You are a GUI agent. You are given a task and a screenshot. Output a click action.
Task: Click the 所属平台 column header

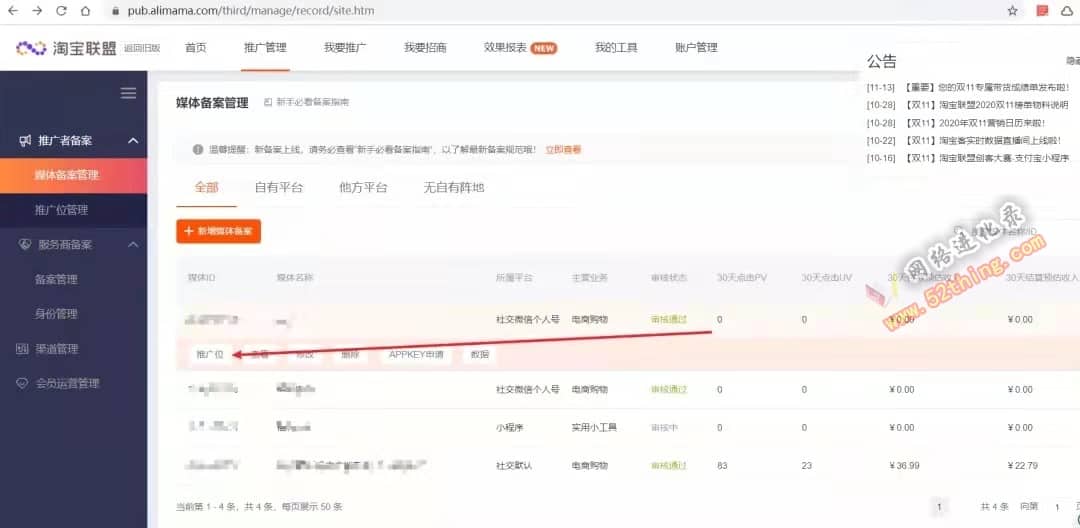click(514, 278)
